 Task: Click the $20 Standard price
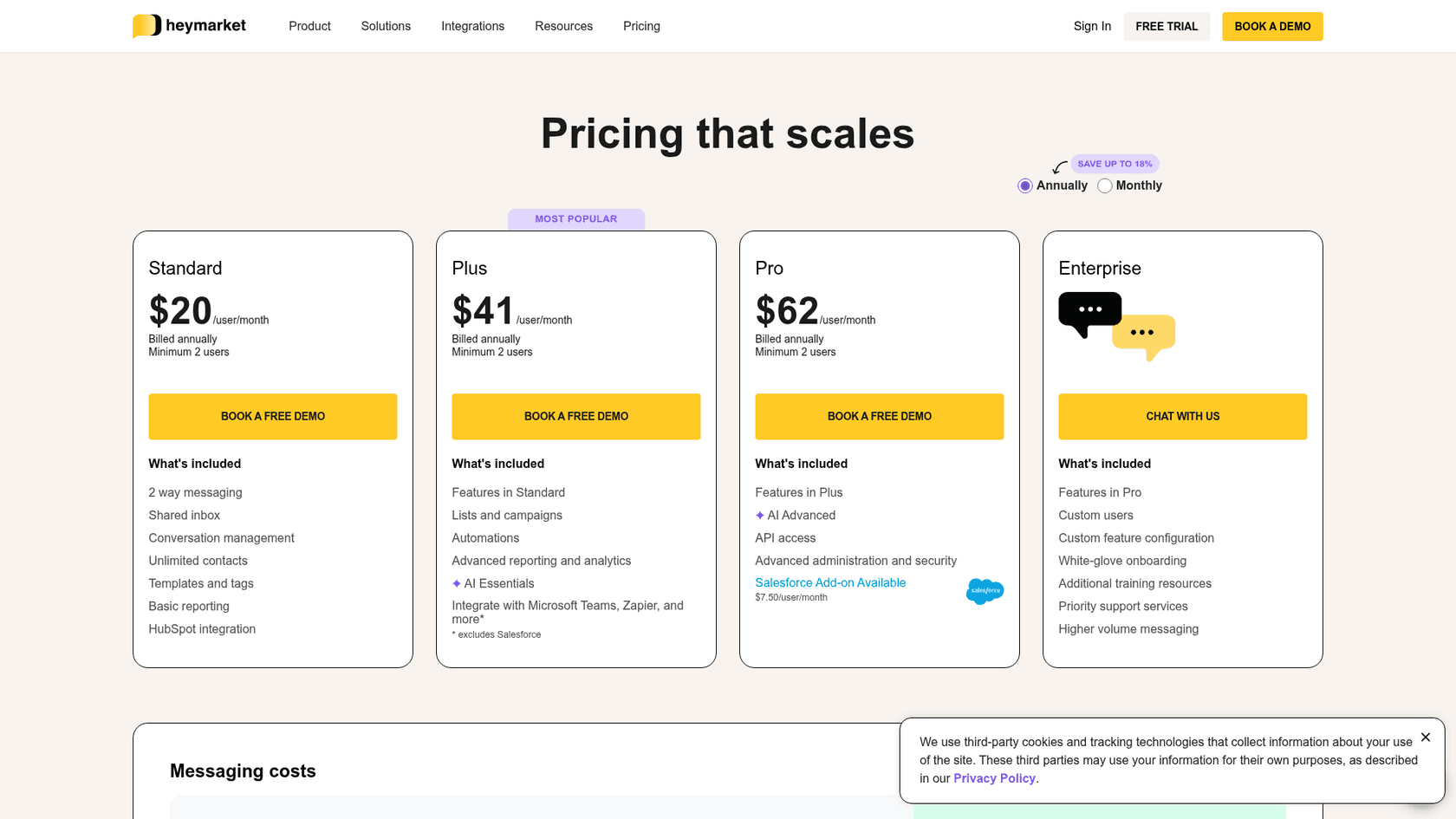coord(180,310)
